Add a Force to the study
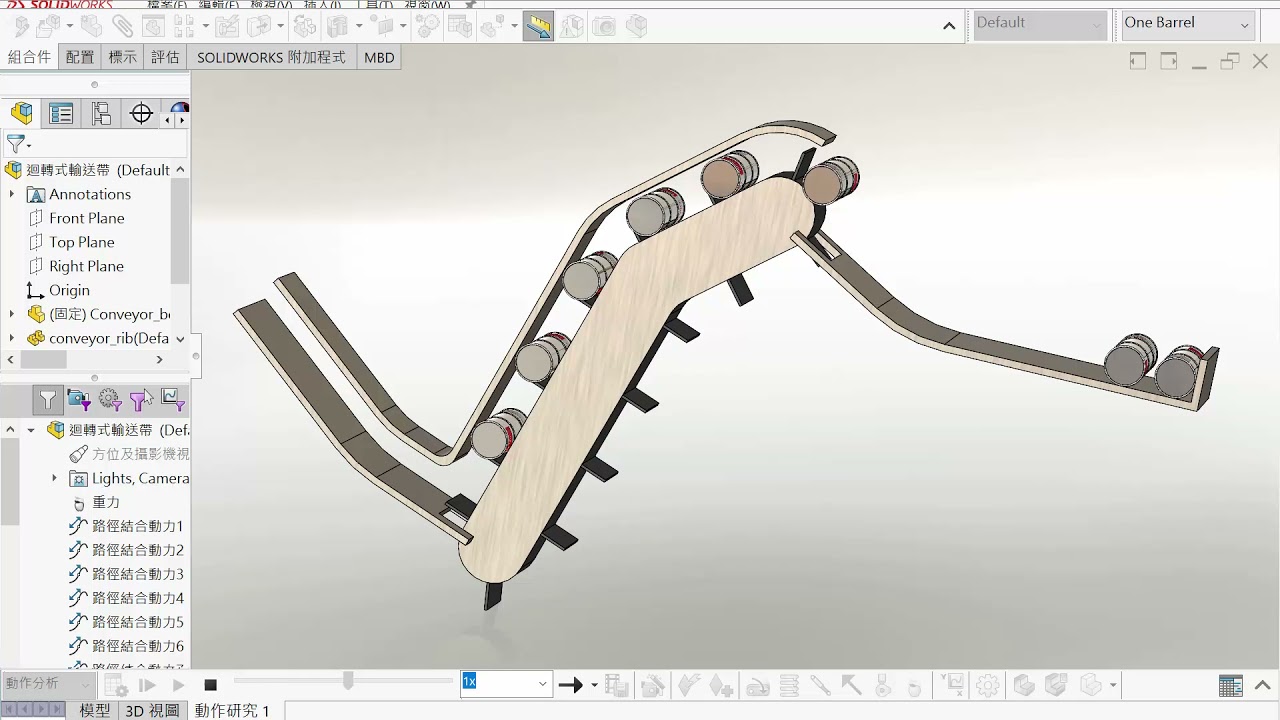 [x=851, y=685]
